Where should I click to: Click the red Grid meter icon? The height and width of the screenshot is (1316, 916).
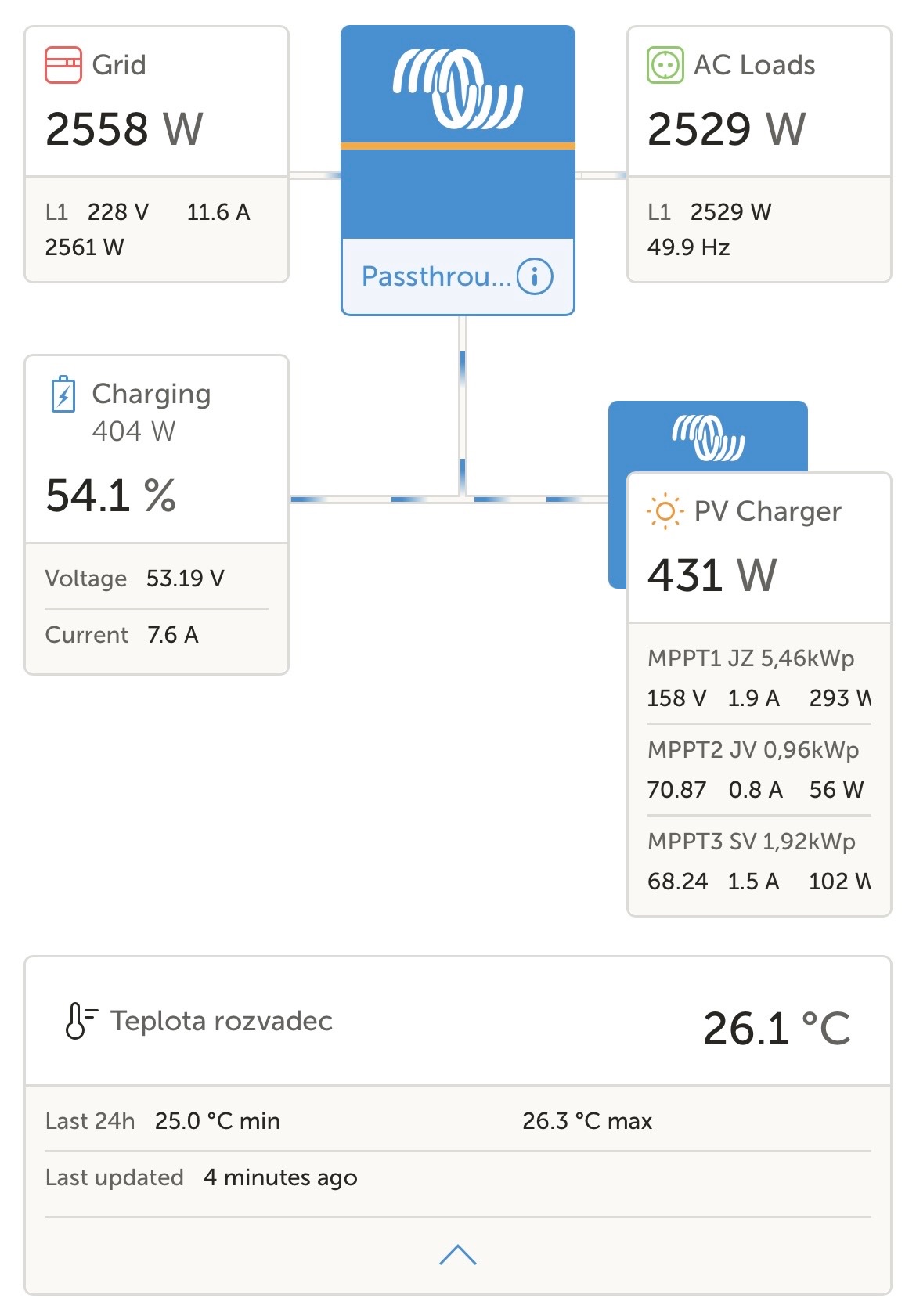point(63,65)
